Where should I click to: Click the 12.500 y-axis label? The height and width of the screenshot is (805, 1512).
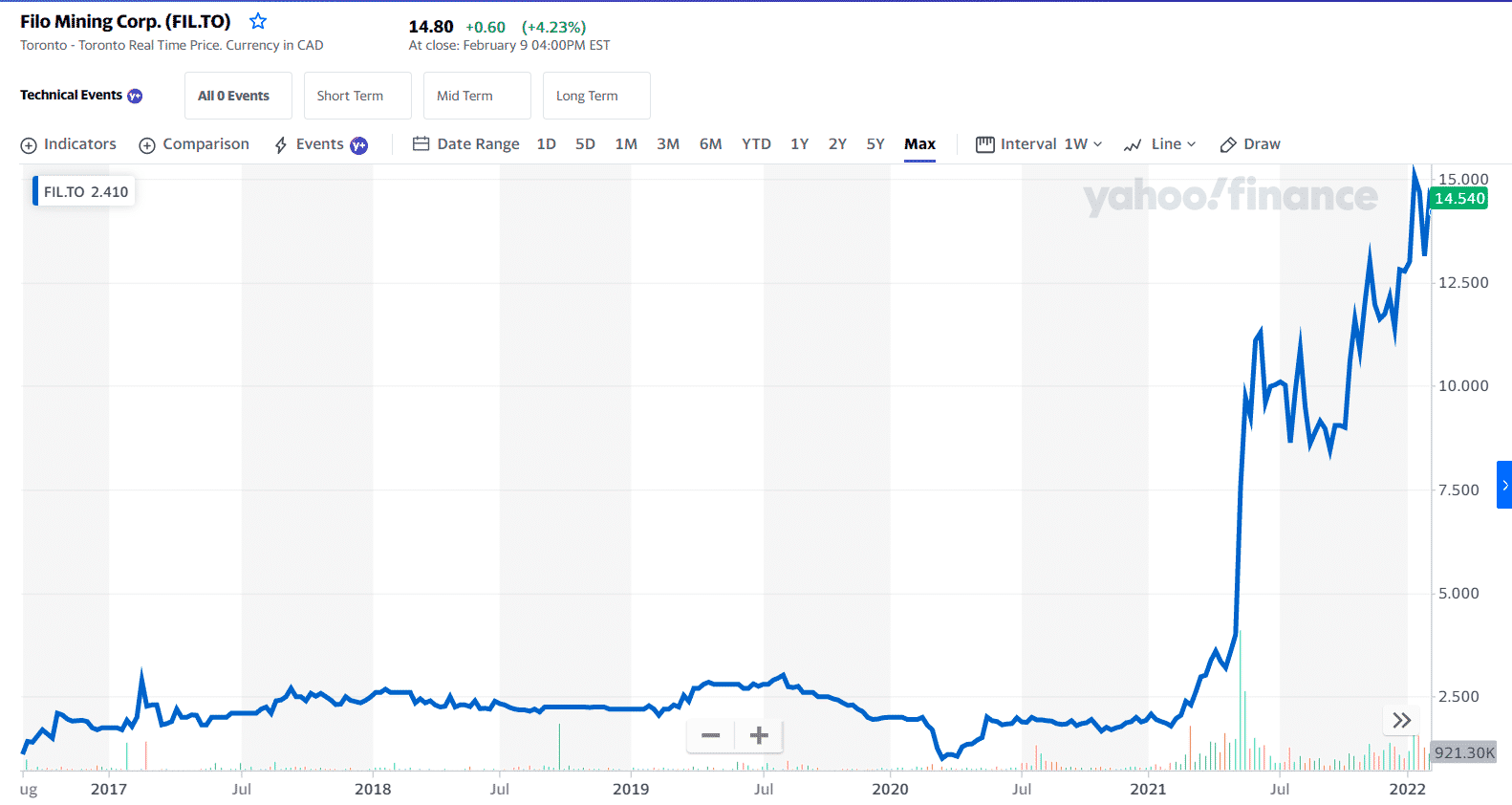[1463, 283]
